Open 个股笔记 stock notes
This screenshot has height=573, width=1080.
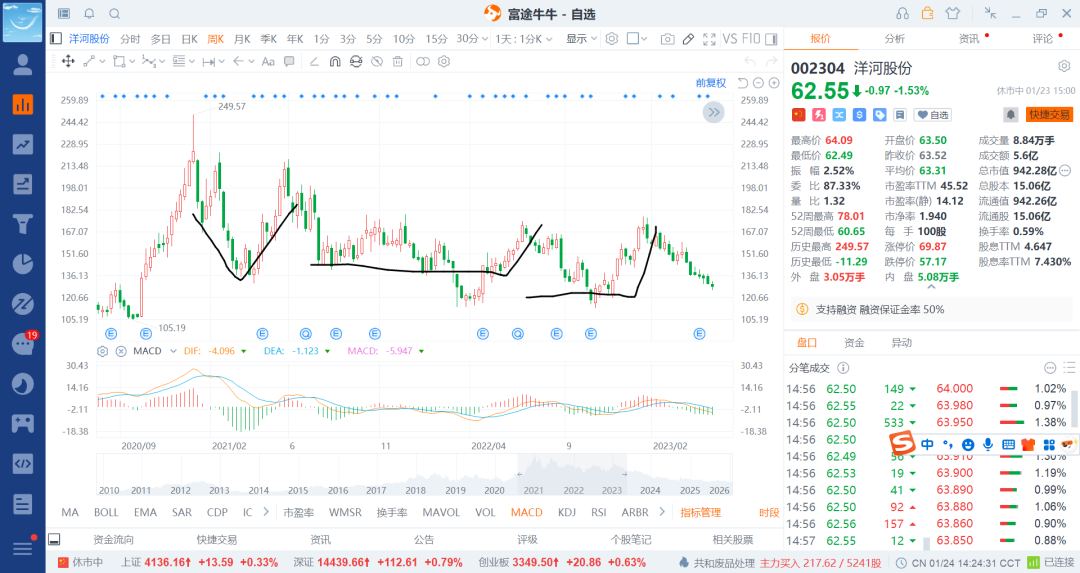pos(630,540)
